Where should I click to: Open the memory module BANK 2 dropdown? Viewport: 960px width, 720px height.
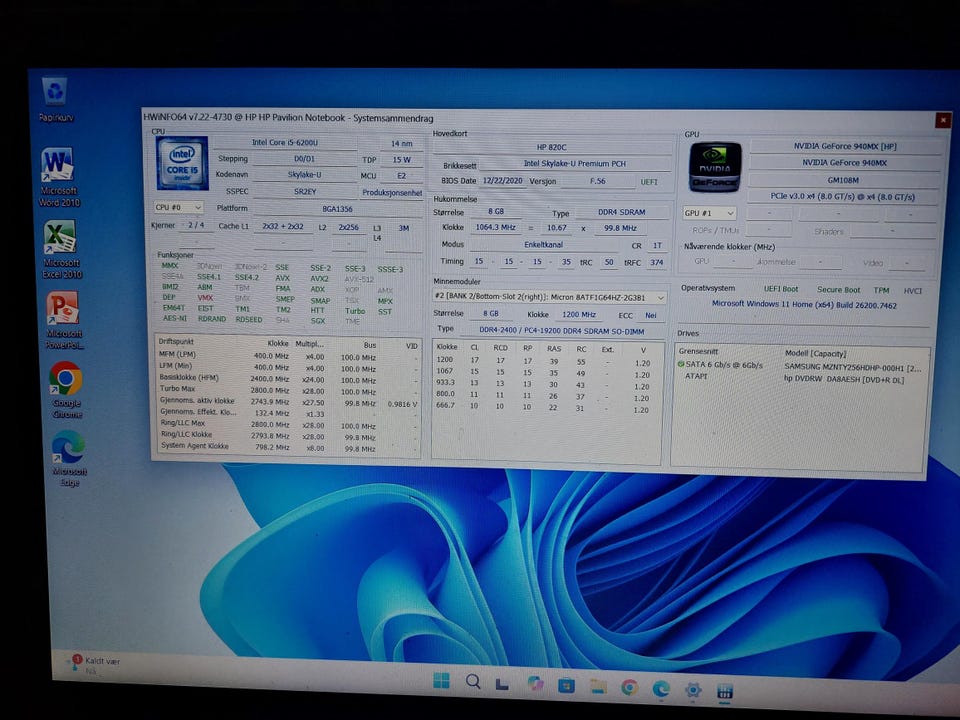(551, 297)
